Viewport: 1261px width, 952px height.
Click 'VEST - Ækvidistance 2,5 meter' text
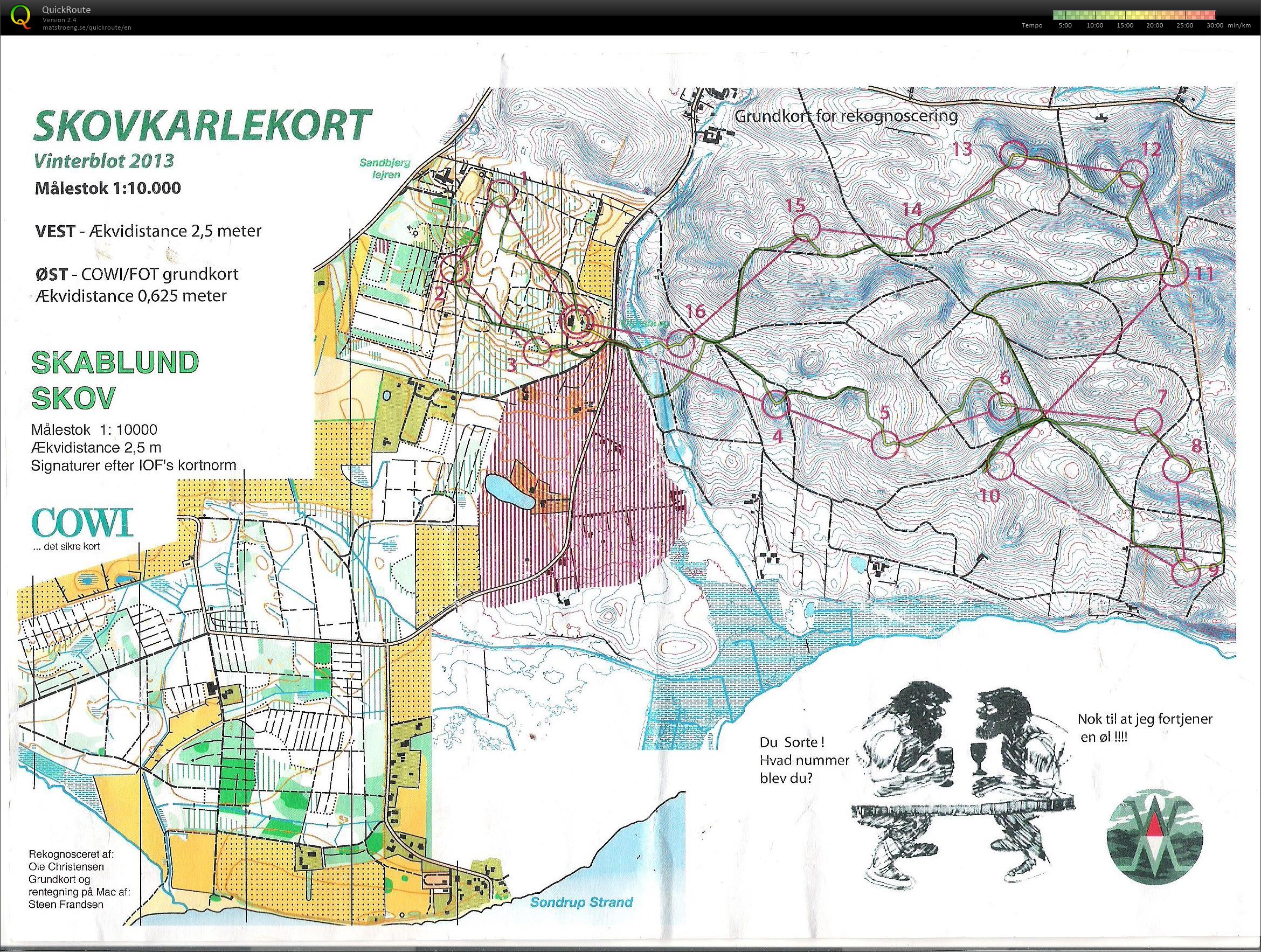pyautogui.click(x=148, y=231)
